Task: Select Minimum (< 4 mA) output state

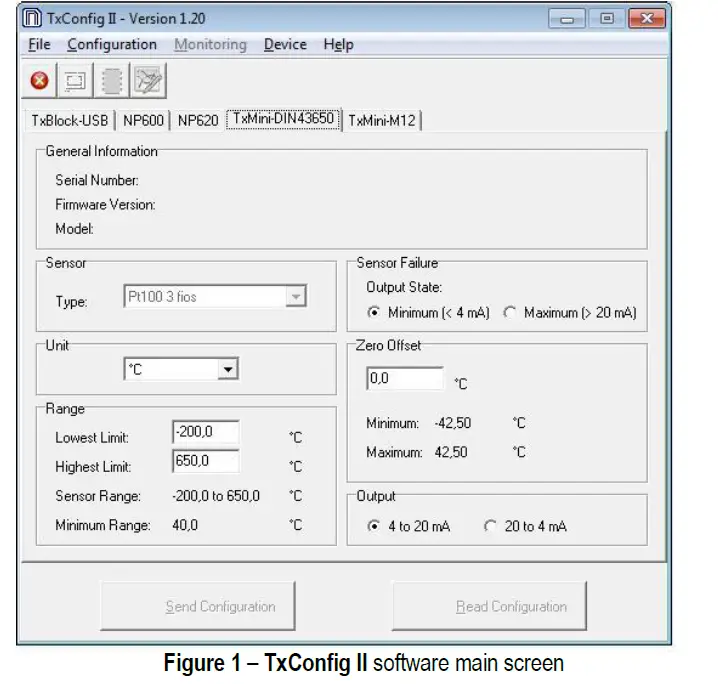Action: (x=429, y=313)
